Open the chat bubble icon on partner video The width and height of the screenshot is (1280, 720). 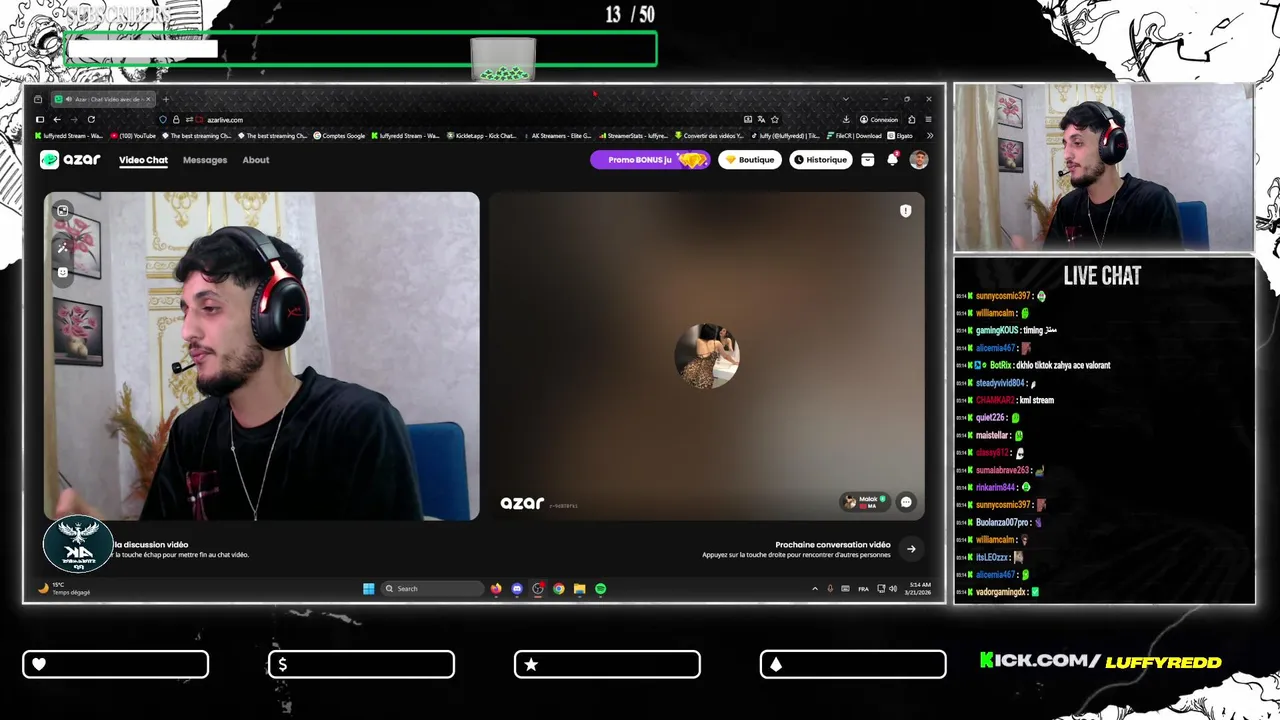click(x=906, y=502)
